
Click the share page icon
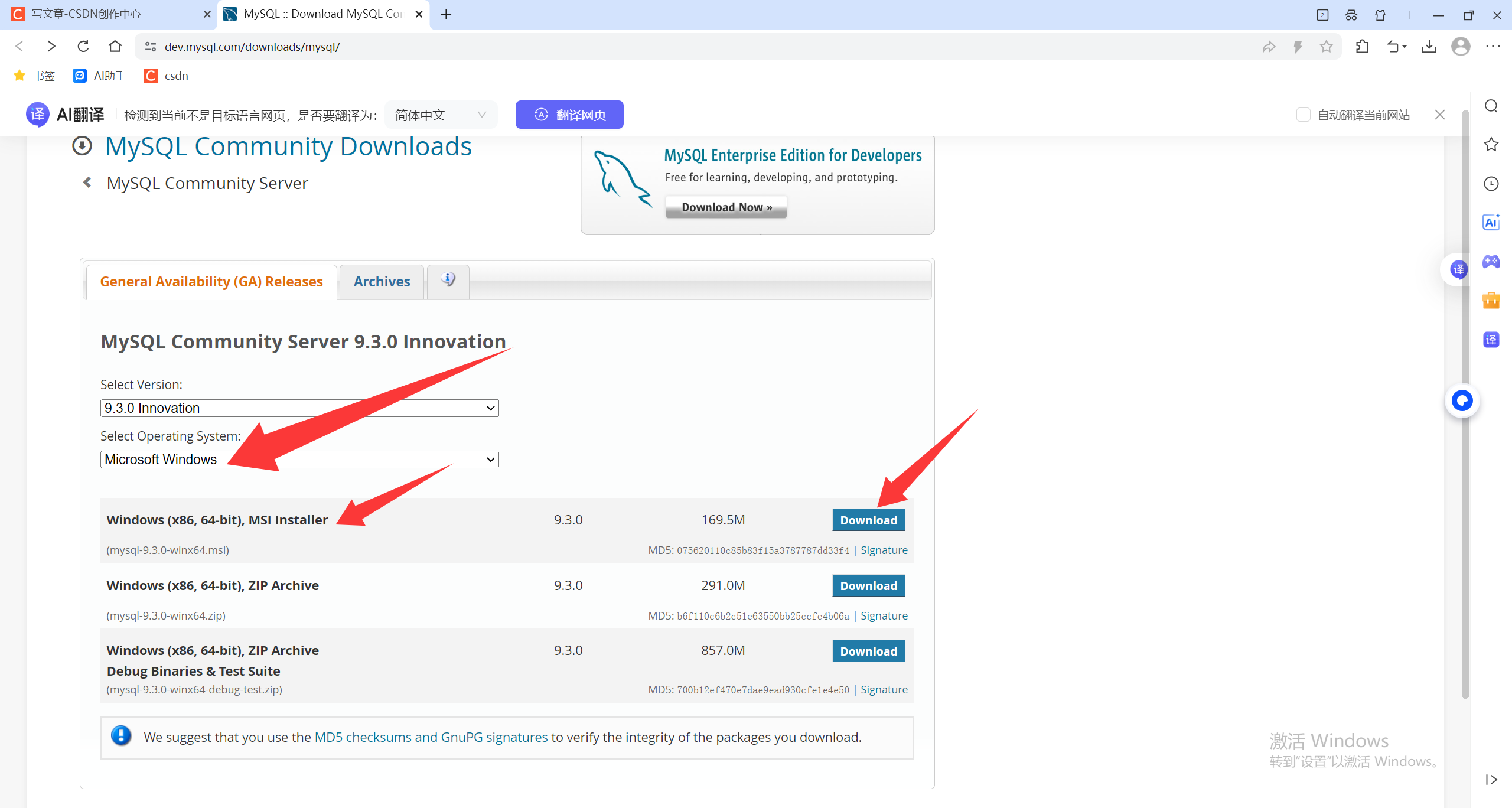[1269, 47]
